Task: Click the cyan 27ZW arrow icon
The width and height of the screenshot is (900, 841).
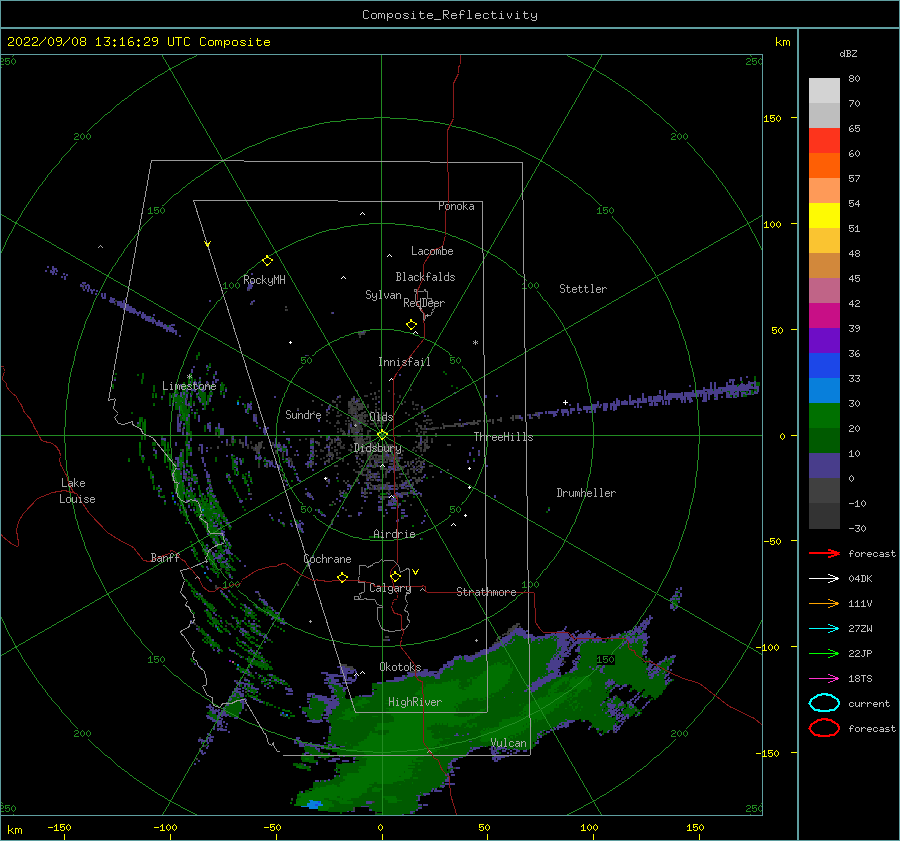Action: (824, 629)
